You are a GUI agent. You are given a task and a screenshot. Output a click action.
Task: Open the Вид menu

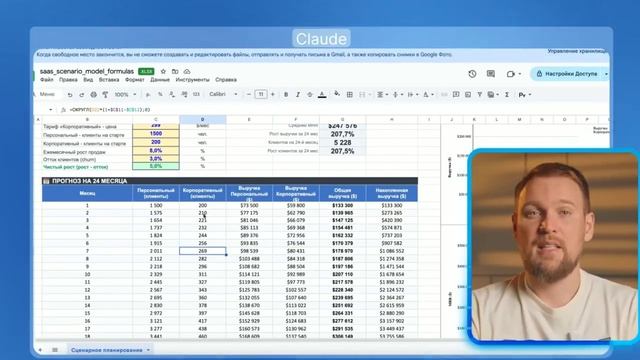(88, 80)
